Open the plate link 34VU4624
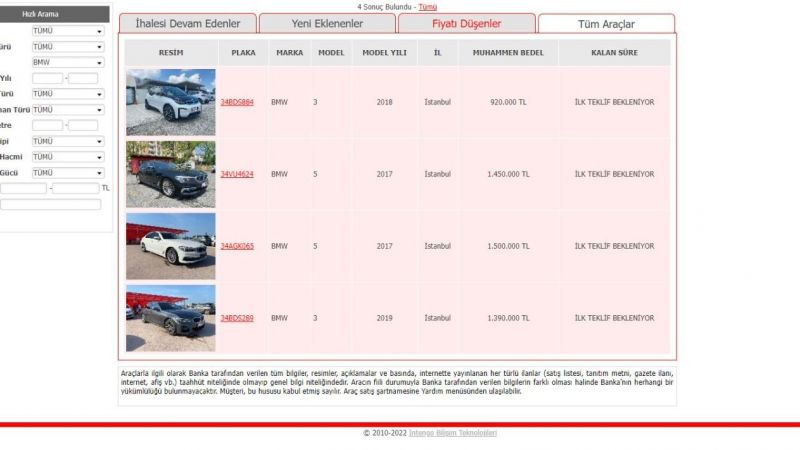 (237, 174)
